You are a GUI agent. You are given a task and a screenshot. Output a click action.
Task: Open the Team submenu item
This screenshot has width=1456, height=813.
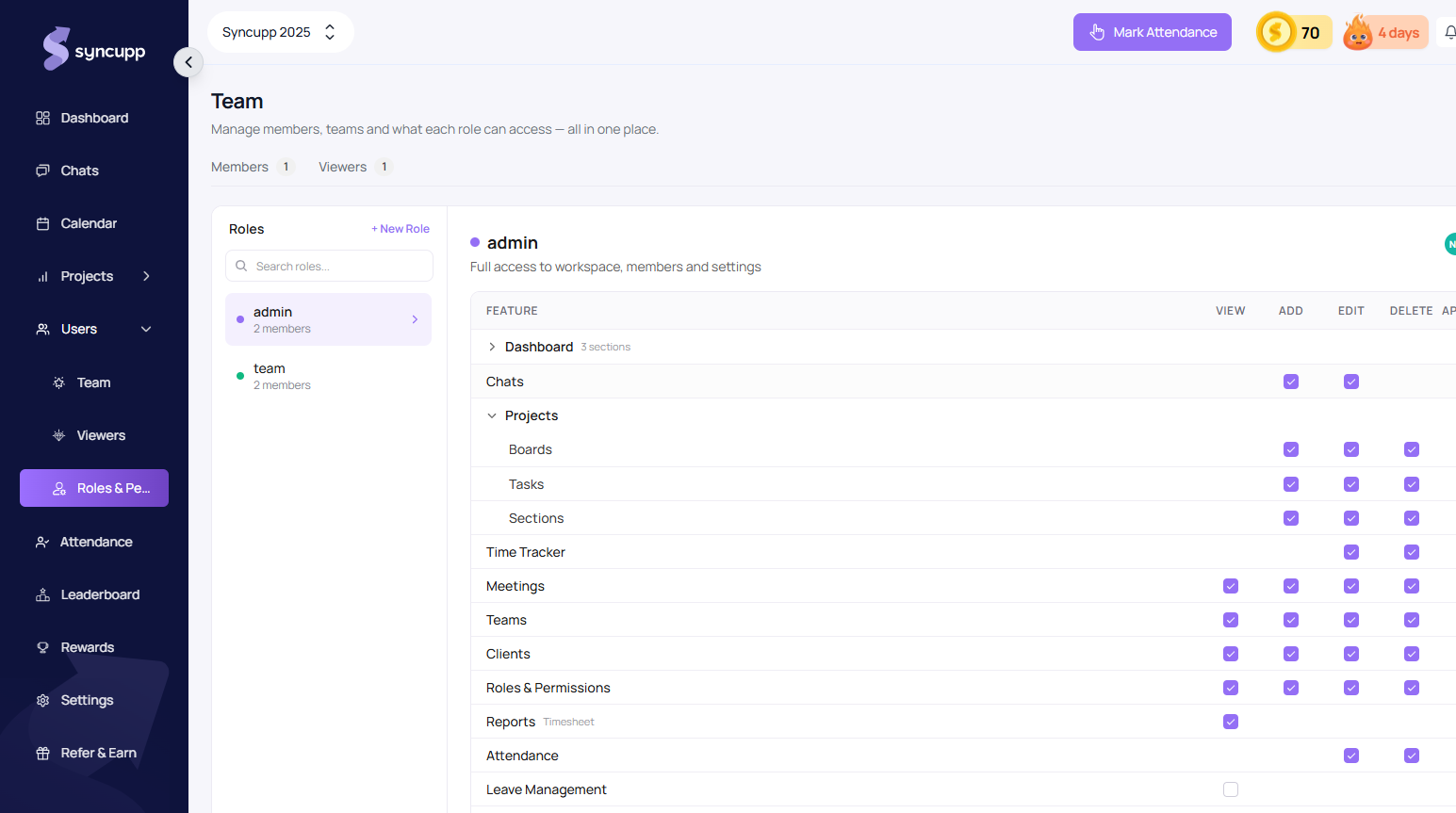[x=93, y=382]
